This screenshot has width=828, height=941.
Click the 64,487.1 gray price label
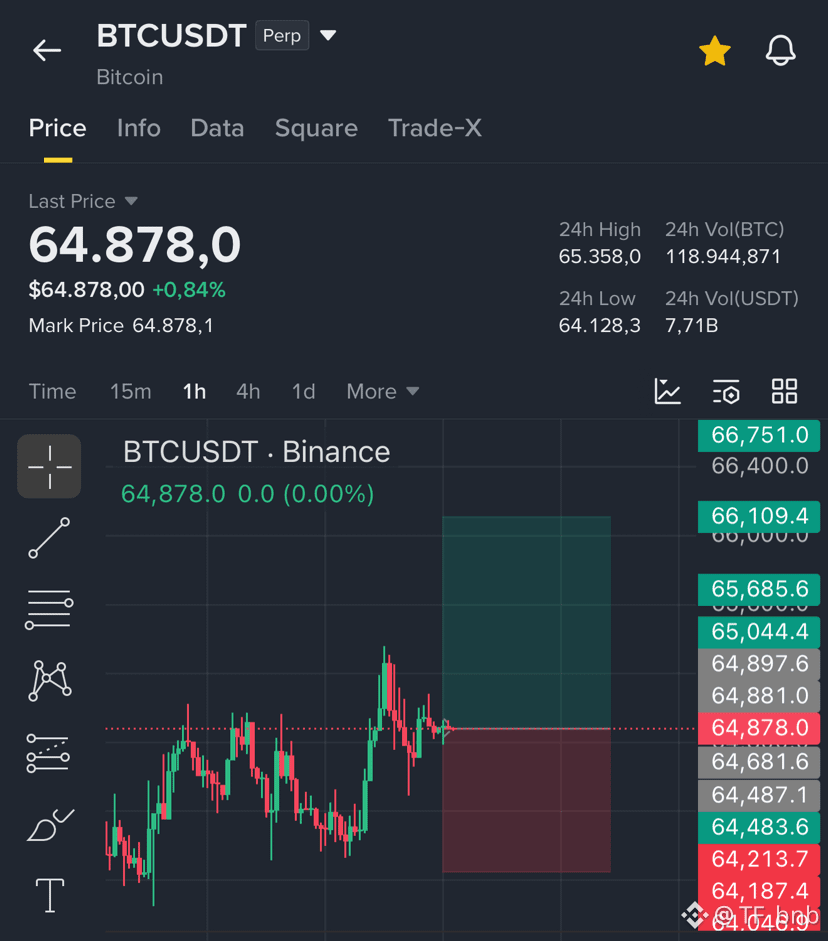759,795
